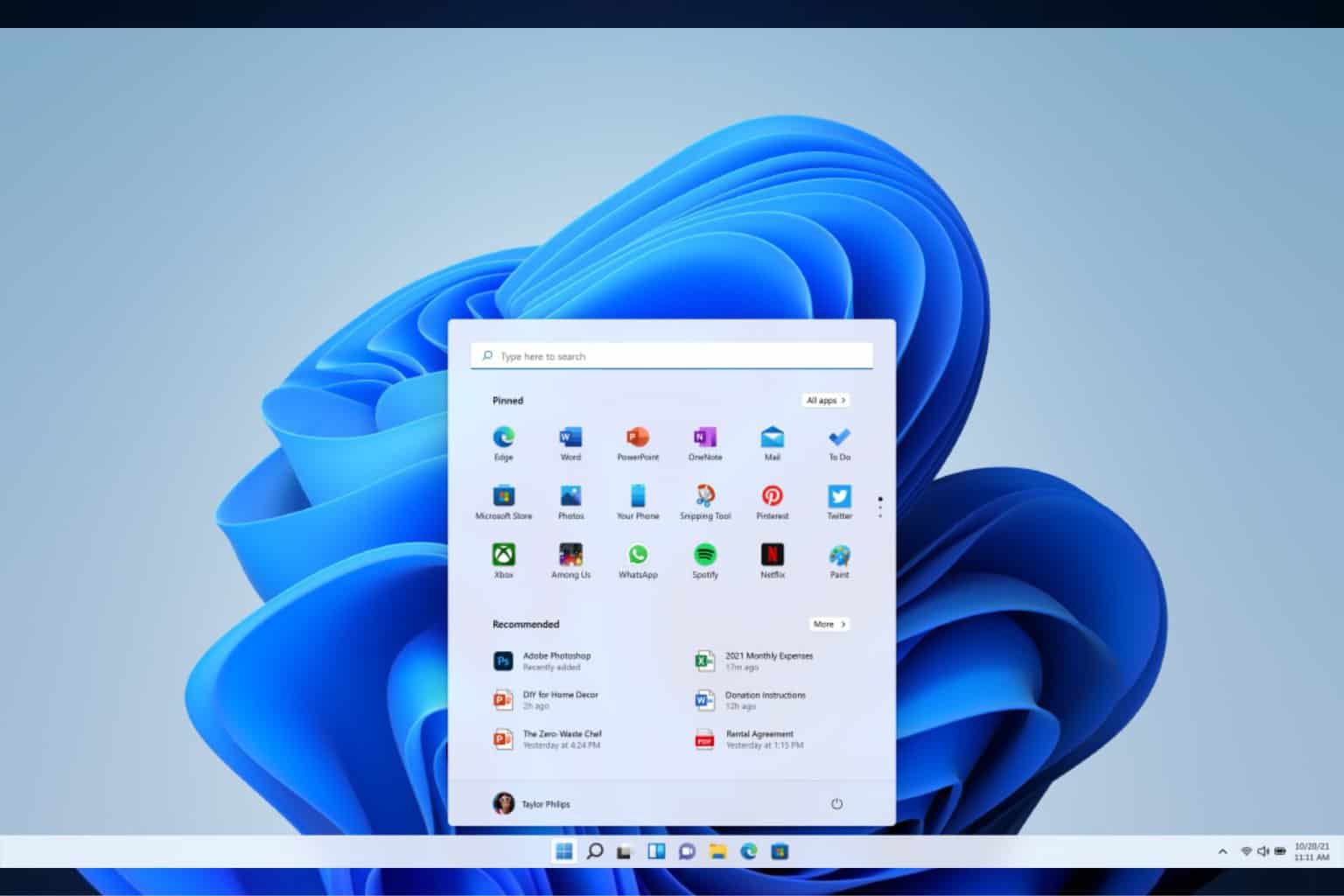Open Taylor Philips user account

(x=531, y=803)
